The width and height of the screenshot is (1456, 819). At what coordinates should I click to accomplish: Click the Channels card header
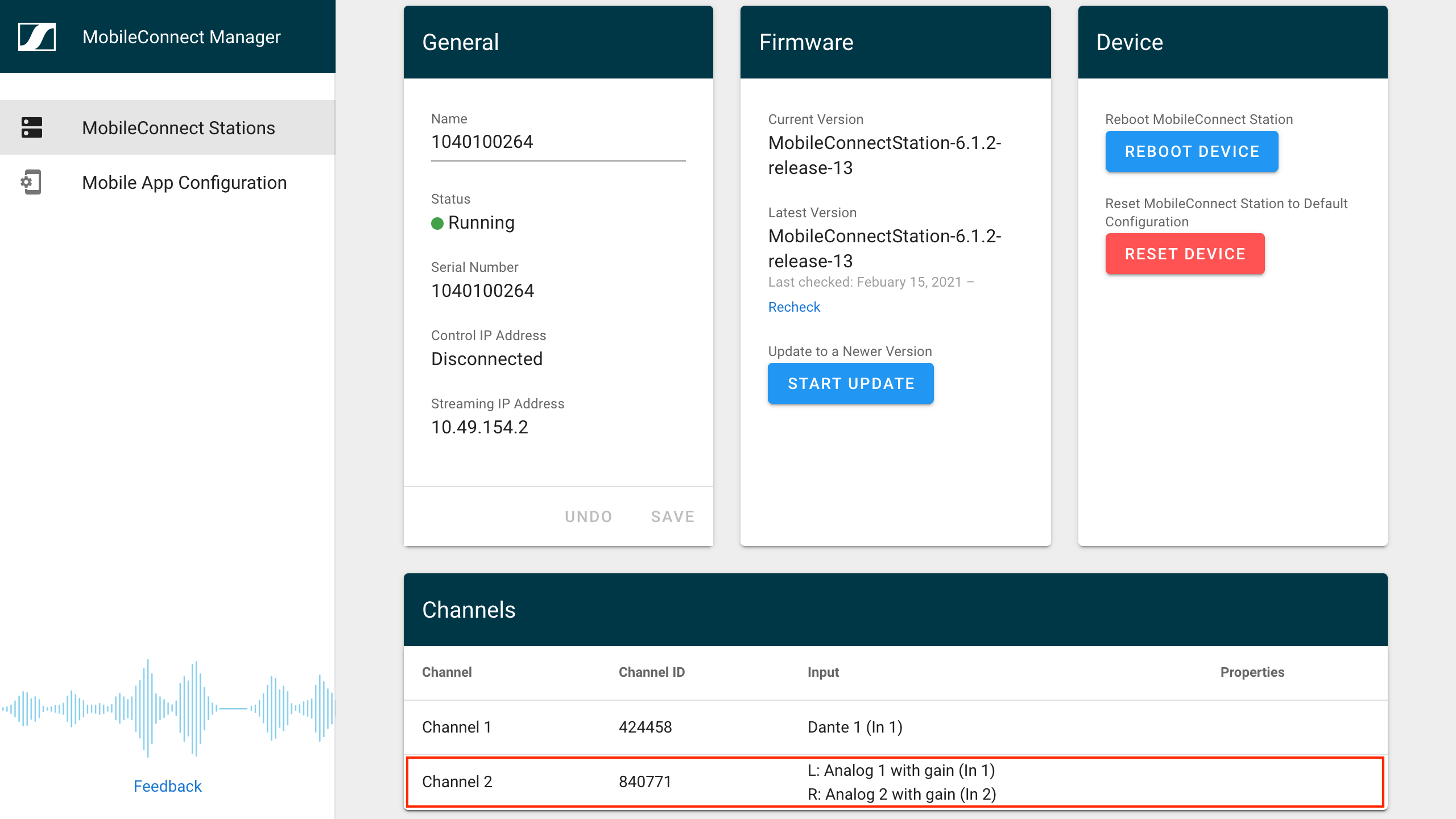tap(895, 610)
